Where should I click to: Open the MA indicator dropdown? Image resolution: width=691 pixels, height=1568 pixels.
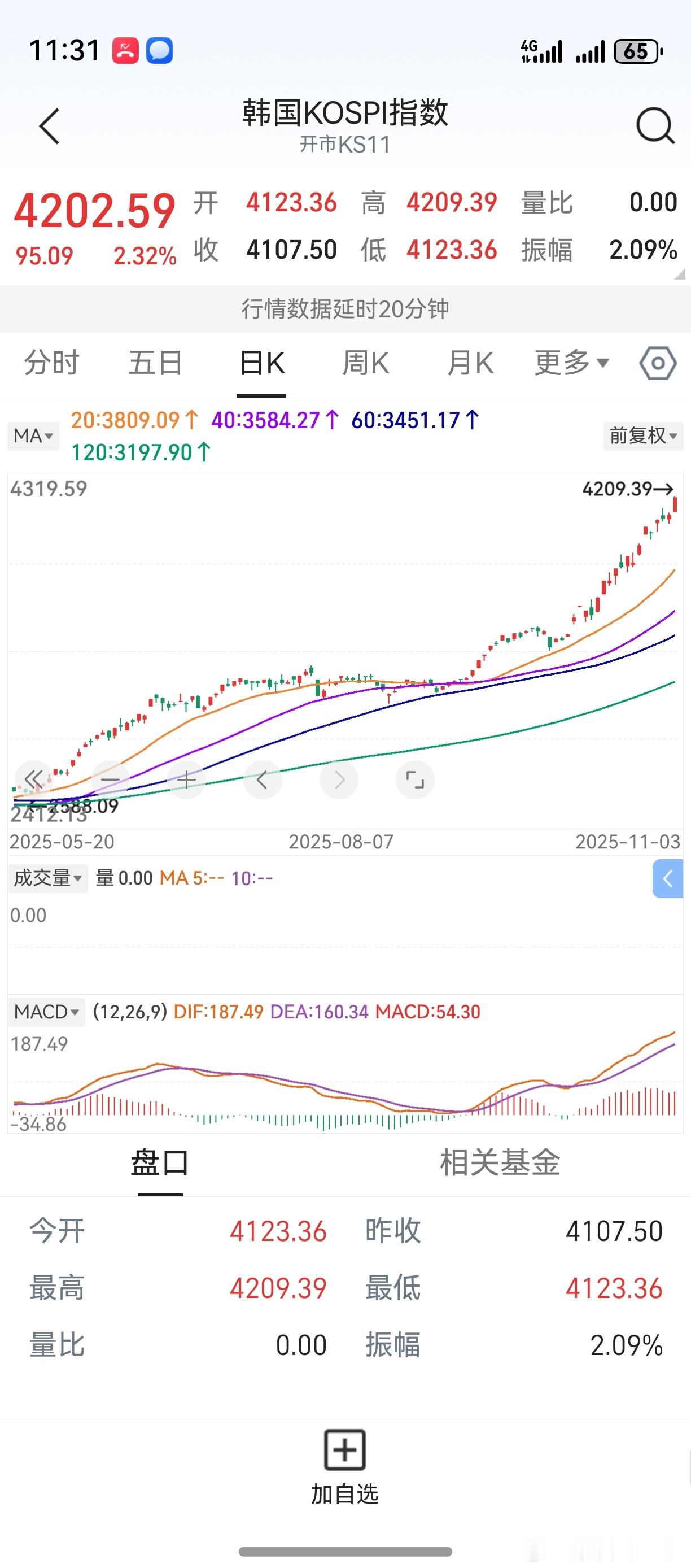coord(33,436)
